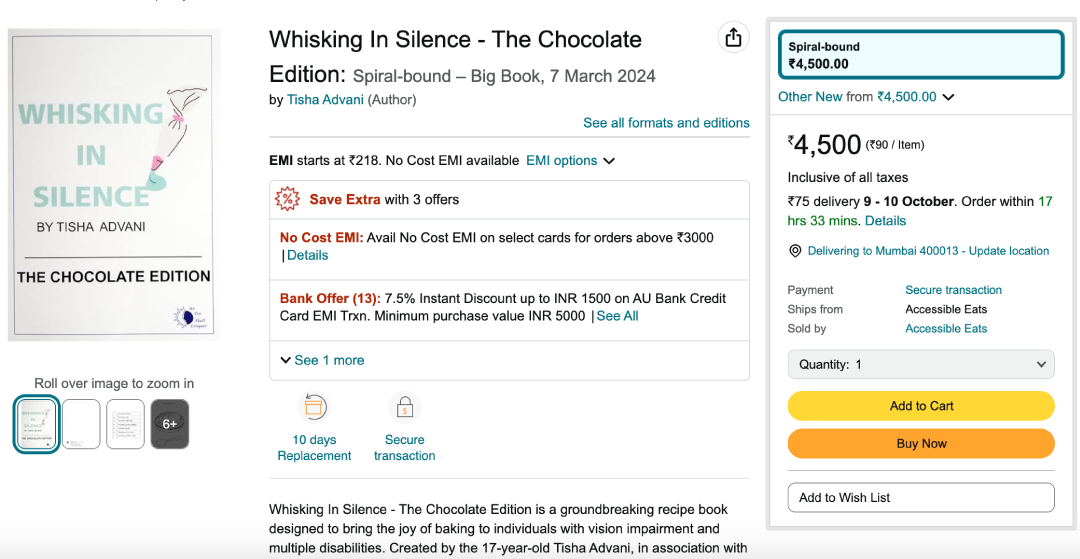This screenshot has width=1080, height=559.
Task: Expand Other New from ₹4,500.00 offers
Action: tap(866, 97)
